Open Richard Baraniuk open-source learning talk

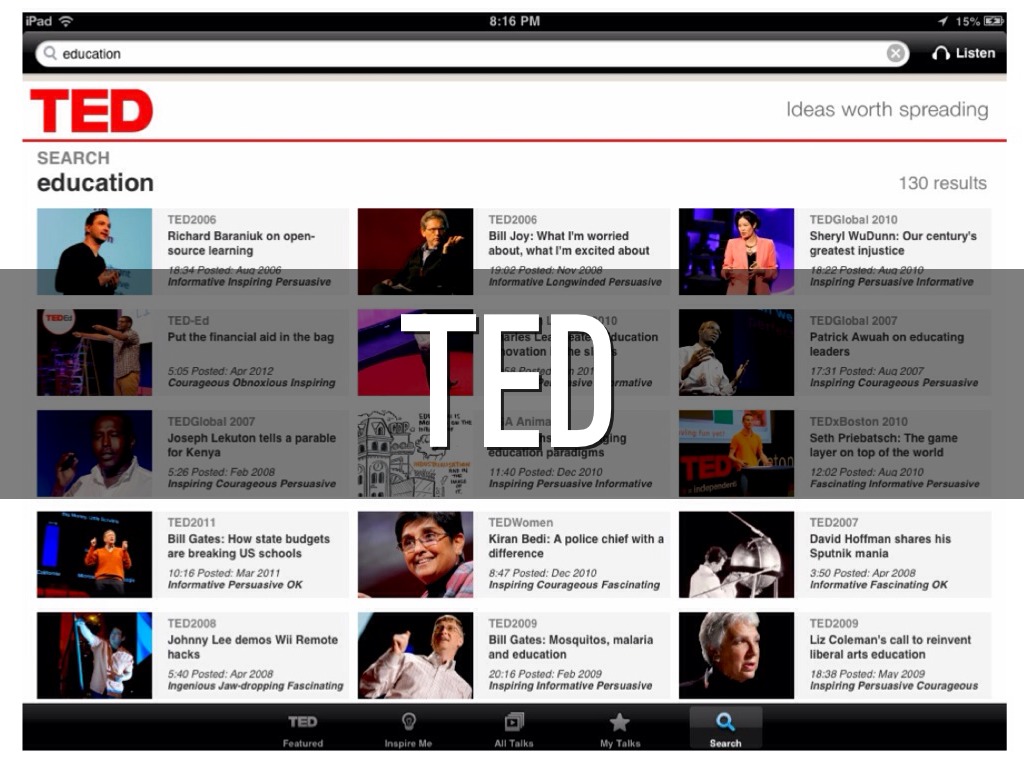point(240,243)
